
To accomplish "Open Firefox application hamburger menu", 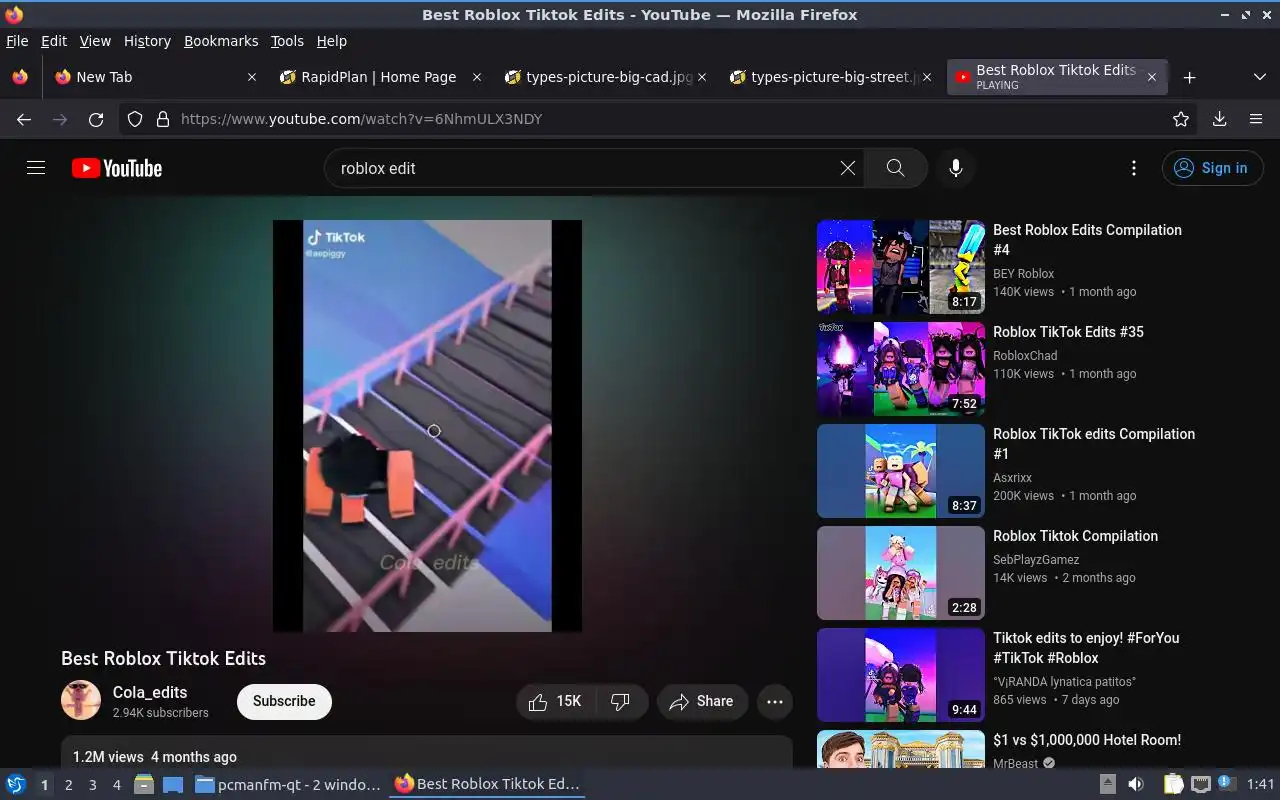I will pyautogui.click(x=1256, y=119).
